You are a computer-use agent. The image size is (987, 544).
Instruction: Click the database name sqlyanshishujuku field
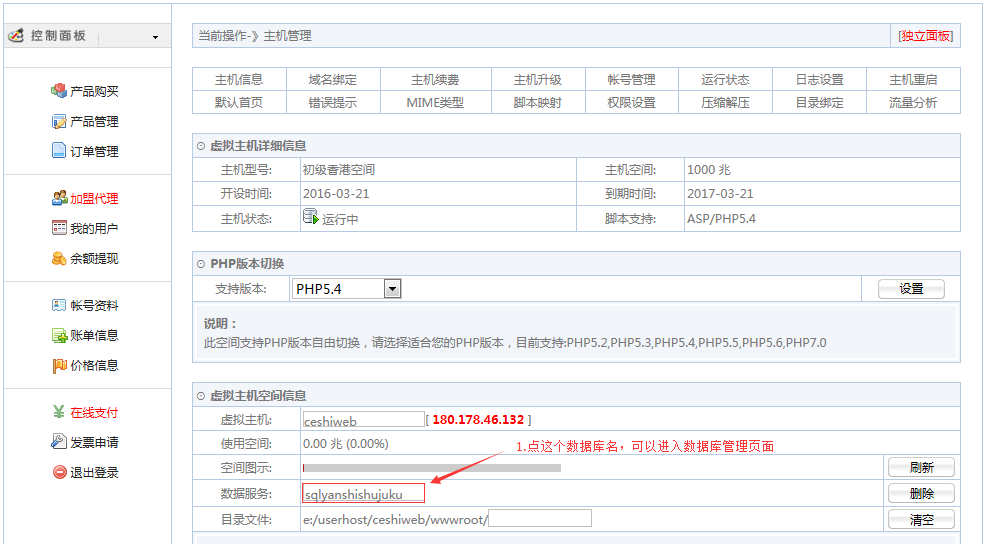pos(363,493)
